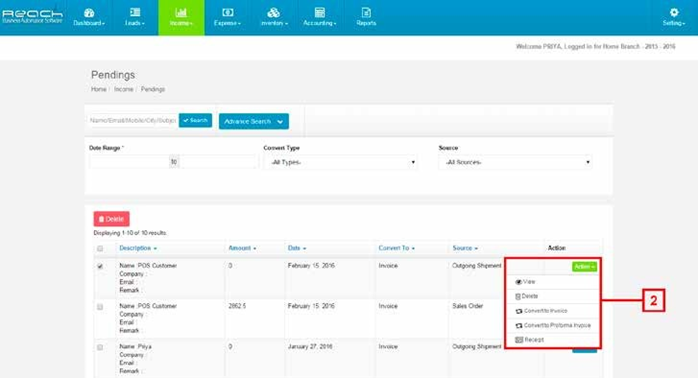Open the Accounting calculator icon
Screen dimensions: 698x378
point(320,12)
